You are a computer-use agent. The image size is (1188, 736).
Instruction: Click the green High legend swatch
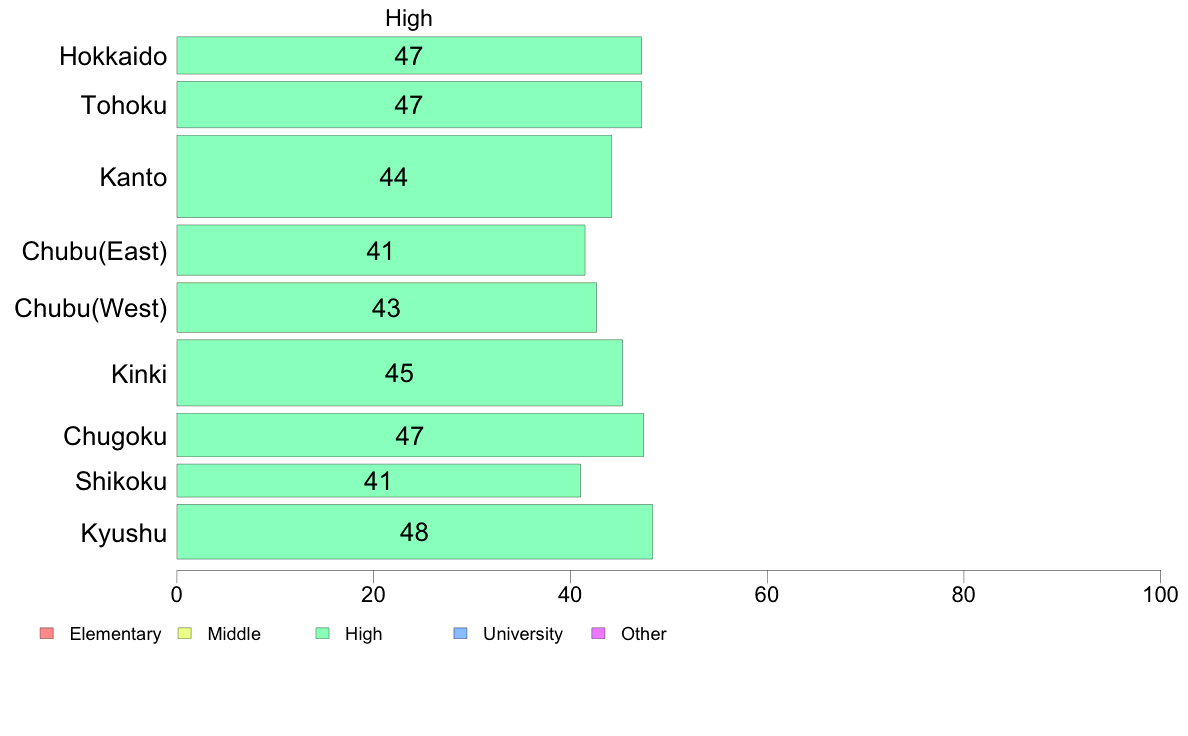322,633
